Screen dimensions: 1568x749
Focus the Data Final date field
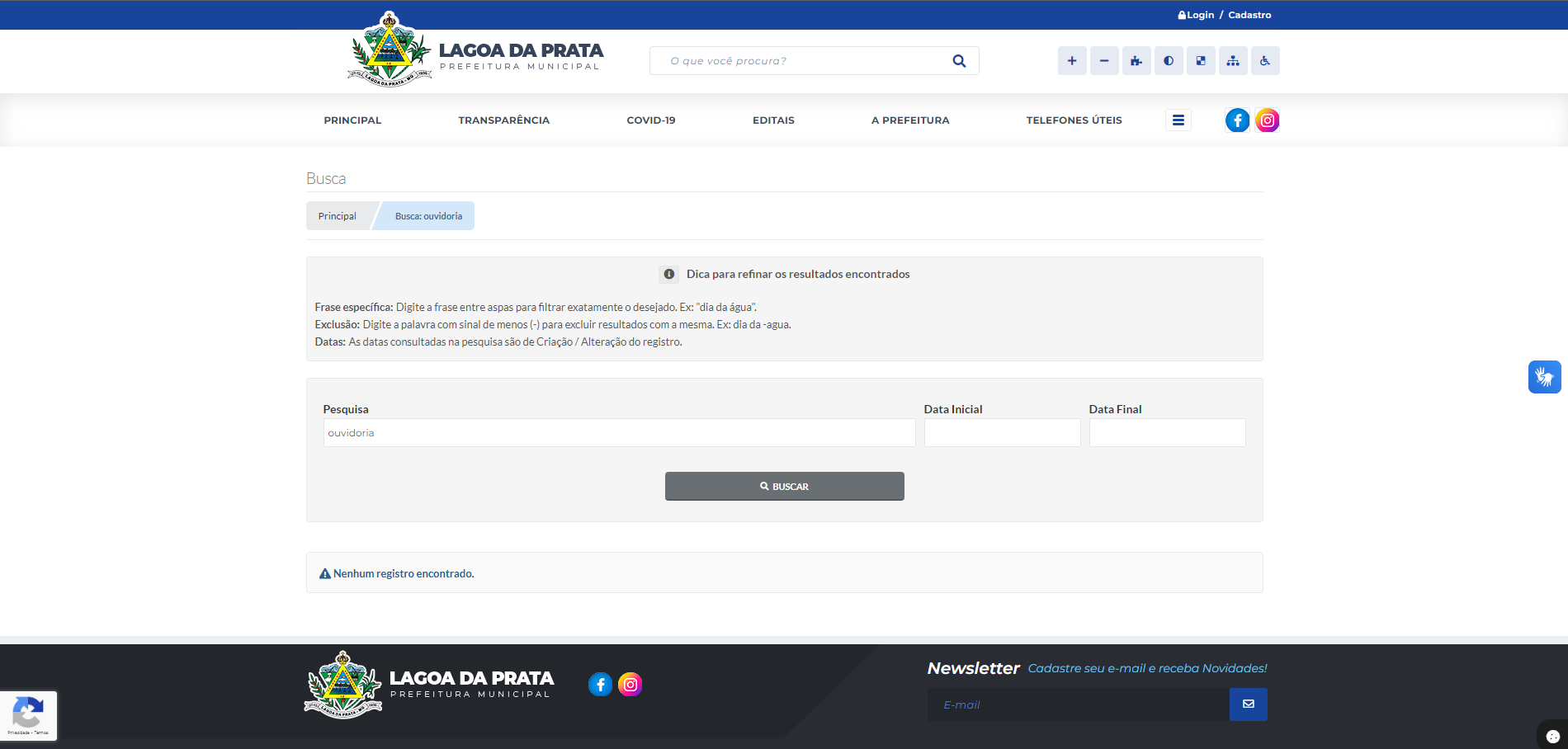pyautogui.click(x=1168, y=433)
